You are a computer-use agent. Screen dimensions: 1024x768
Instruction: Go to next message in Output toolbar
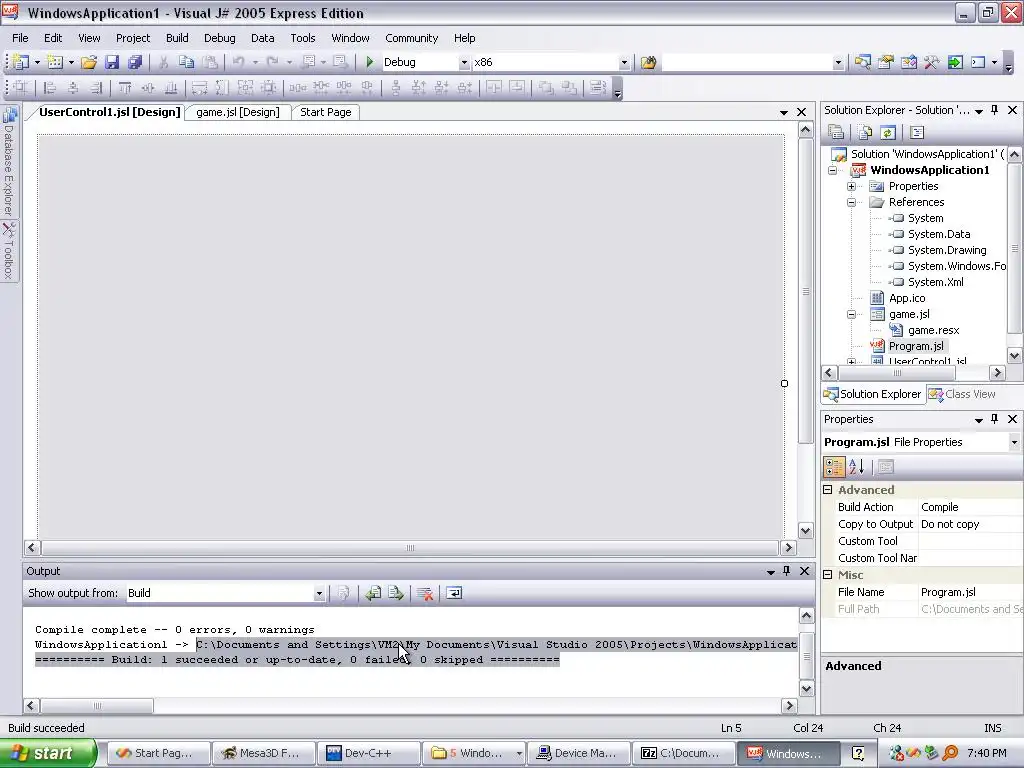point(396,593)
